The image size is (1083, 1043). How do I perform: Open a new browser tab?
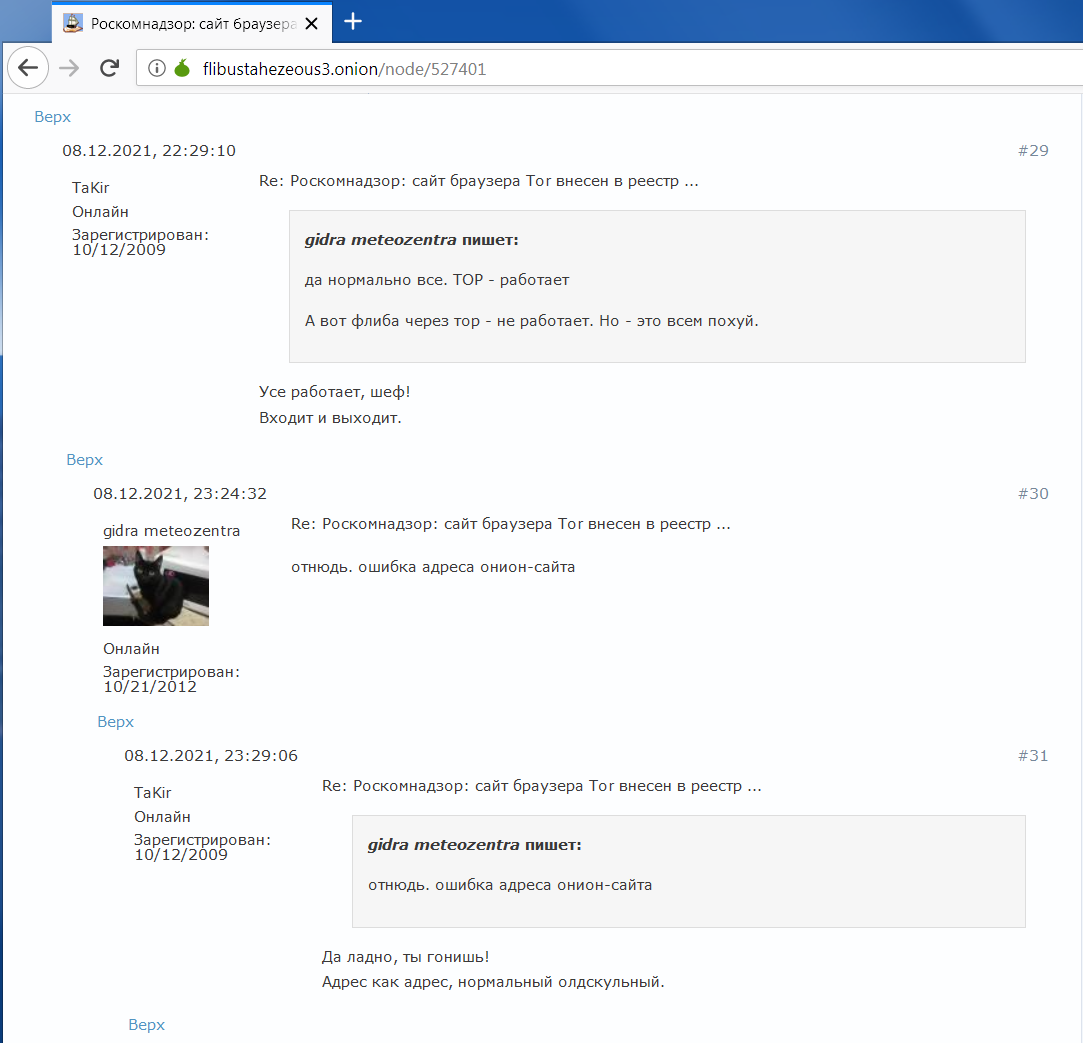(x=353, y=21)
